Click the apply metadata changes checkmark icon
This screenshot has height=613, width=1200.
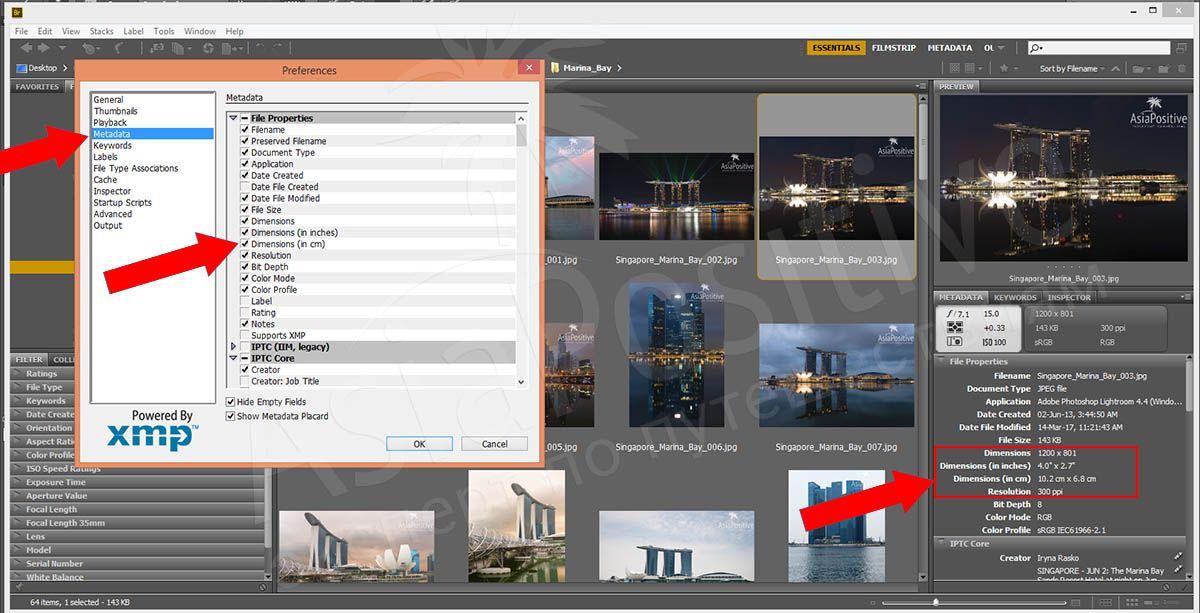point(1186,589)
